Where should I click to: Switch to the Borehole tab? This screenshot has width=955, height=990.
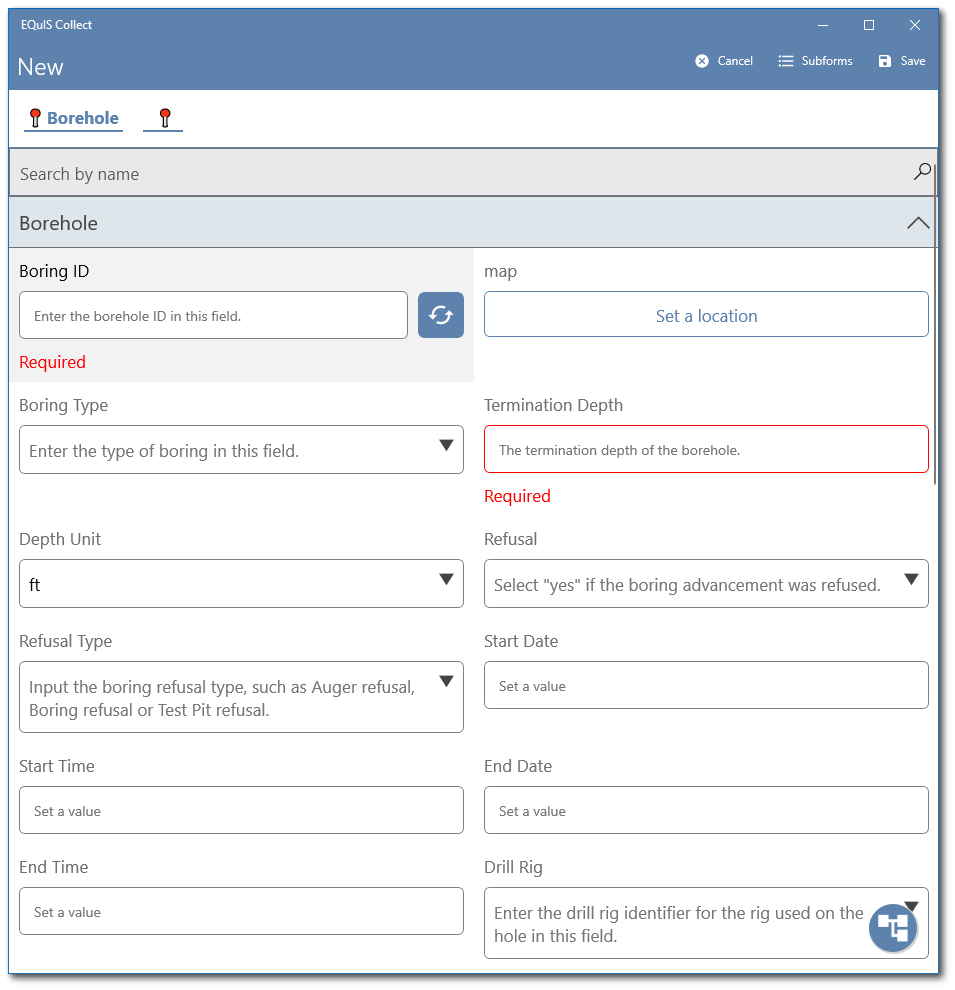[x=82, y=118]
